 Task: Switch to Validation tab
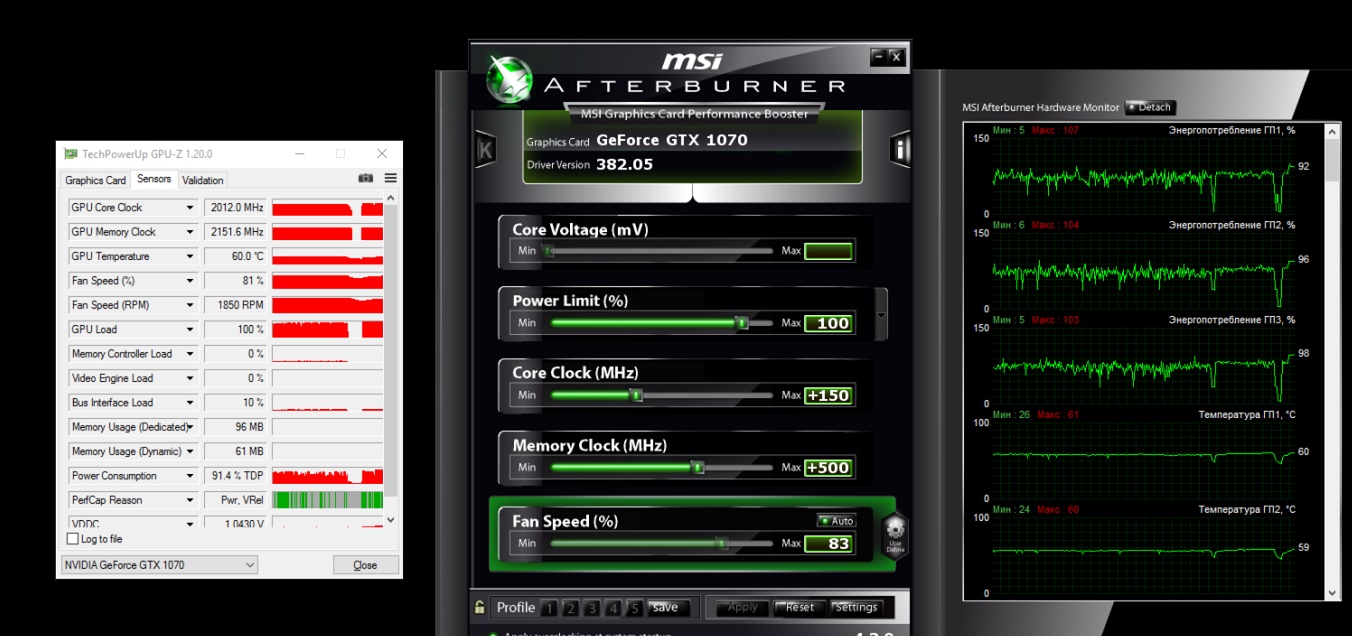[203, 180]
